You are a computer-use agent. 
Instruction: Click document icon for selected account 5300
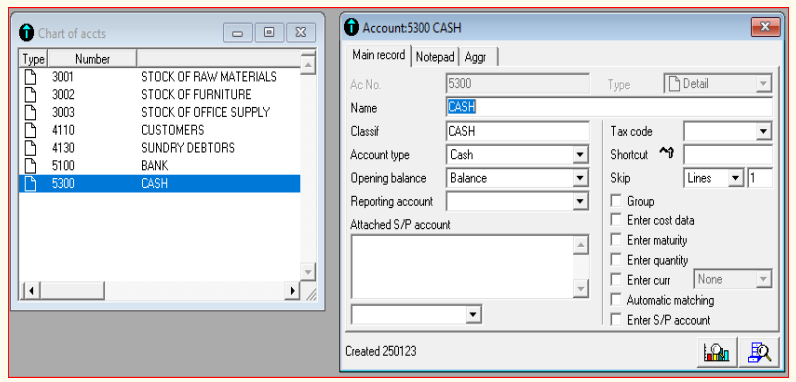(x=31, y=183)
